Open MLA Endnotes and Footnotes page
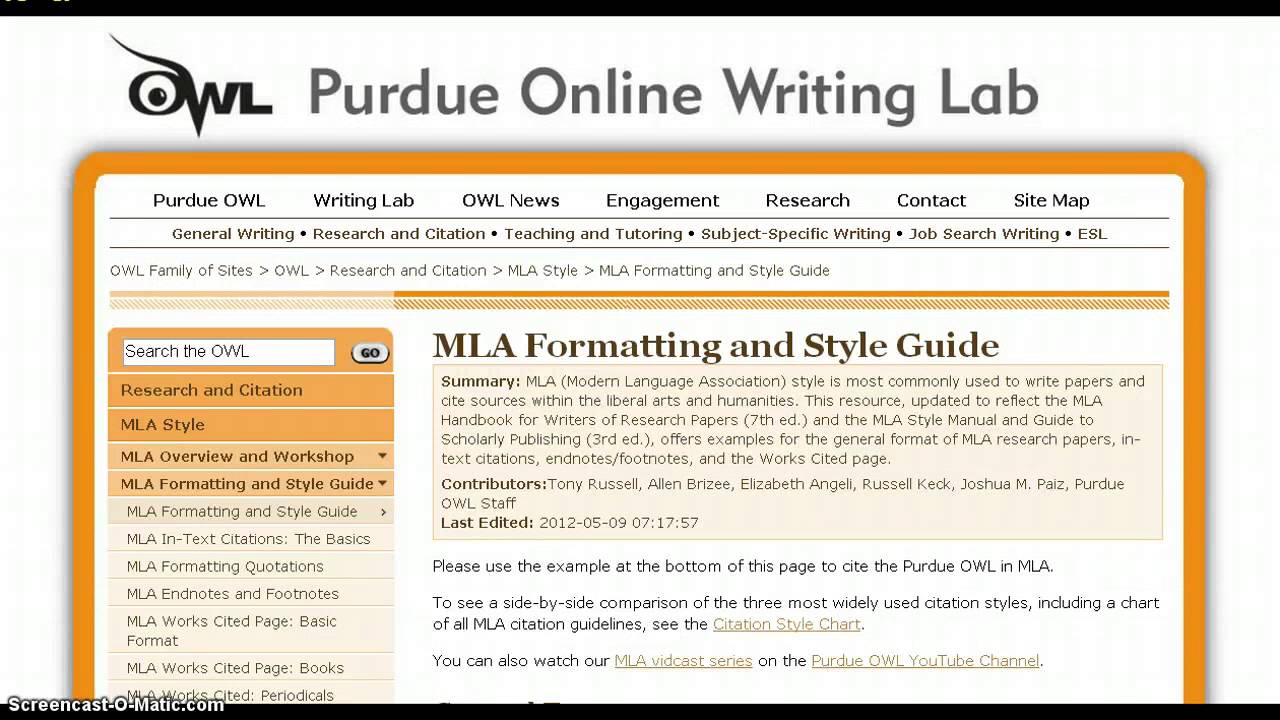 coord(232,594)
